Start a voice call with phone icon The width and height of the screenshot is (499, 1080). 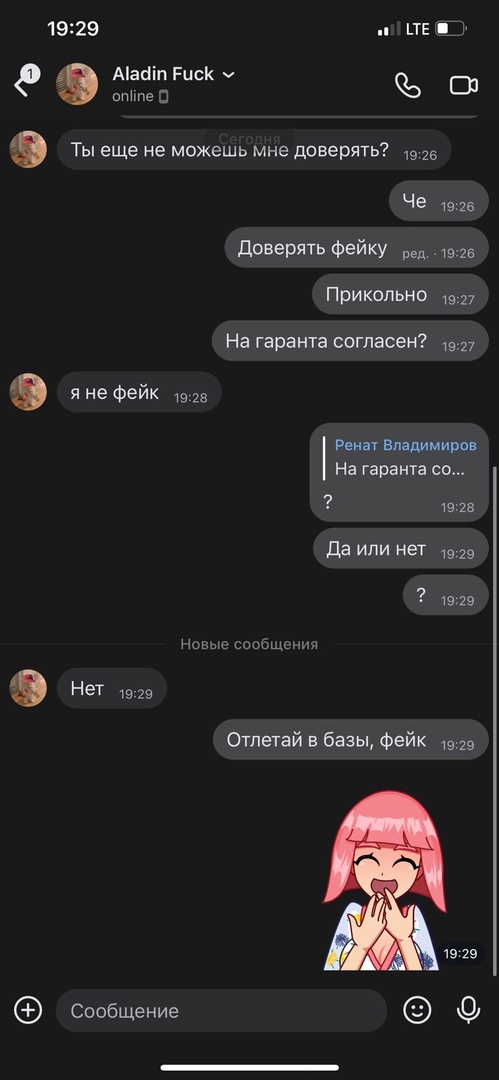[407, 85]
